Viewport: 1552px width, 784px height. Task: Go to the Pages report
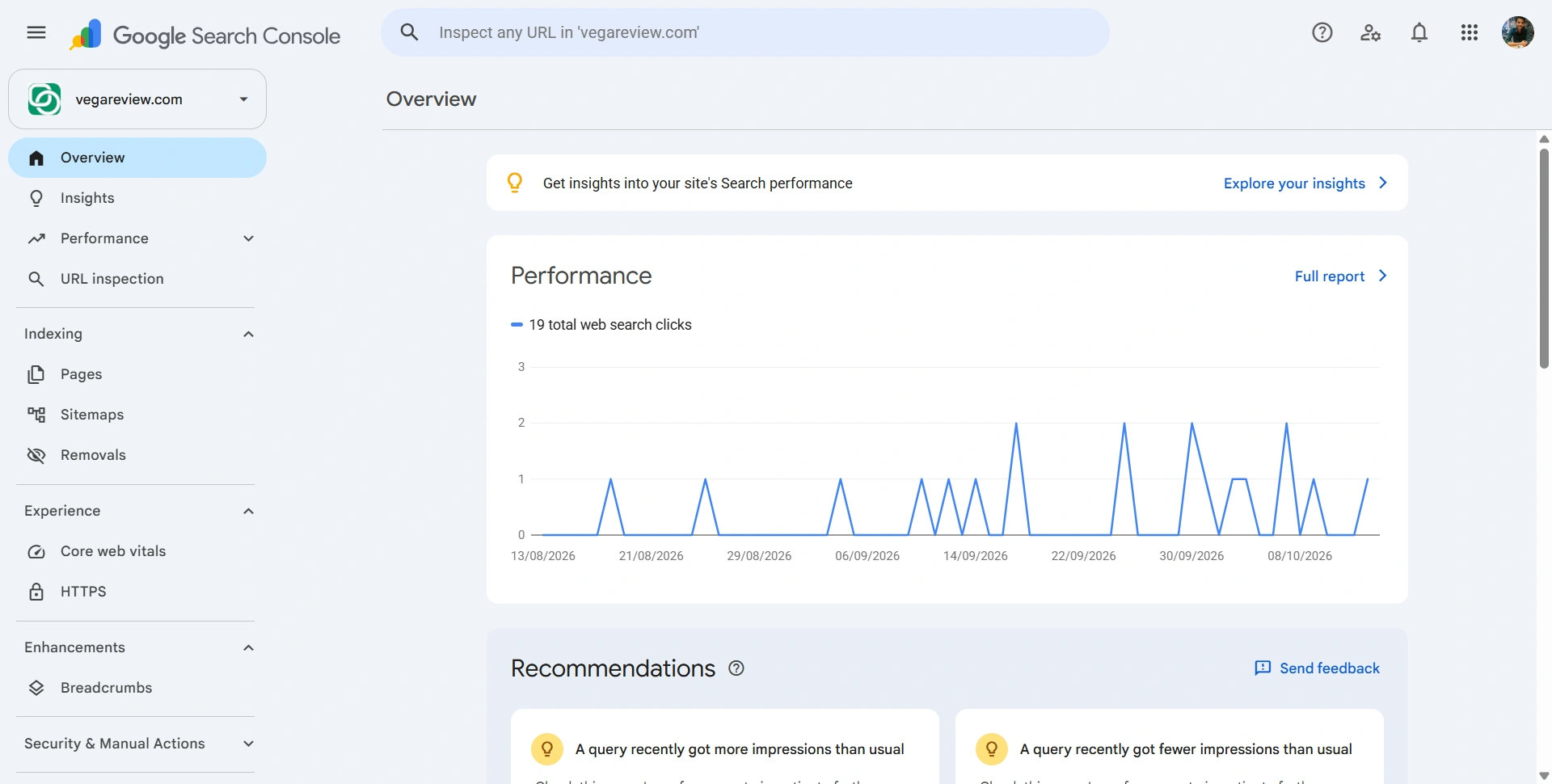tap(137, 374)
